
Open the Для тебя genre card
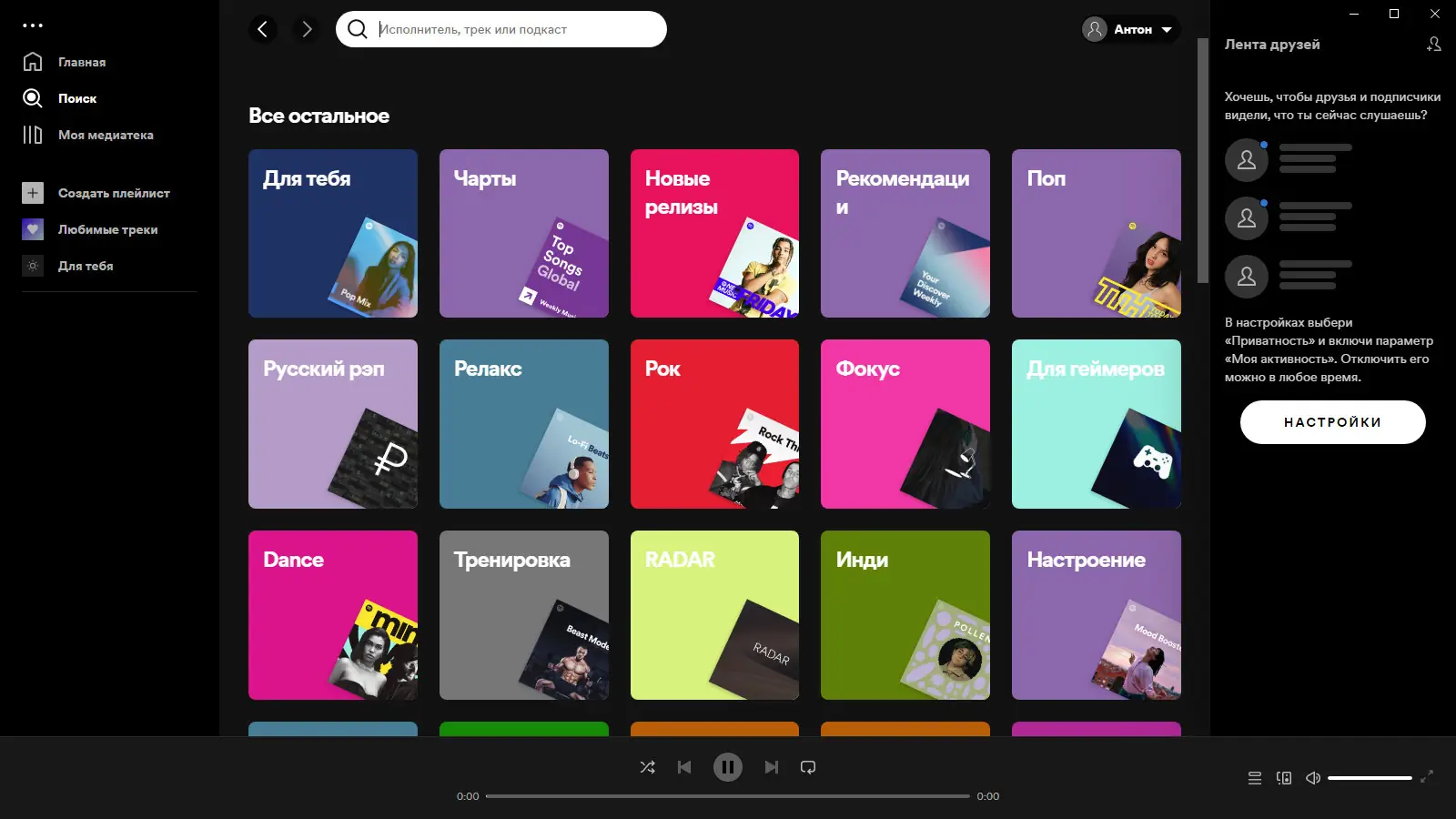(x=333, y=233)
